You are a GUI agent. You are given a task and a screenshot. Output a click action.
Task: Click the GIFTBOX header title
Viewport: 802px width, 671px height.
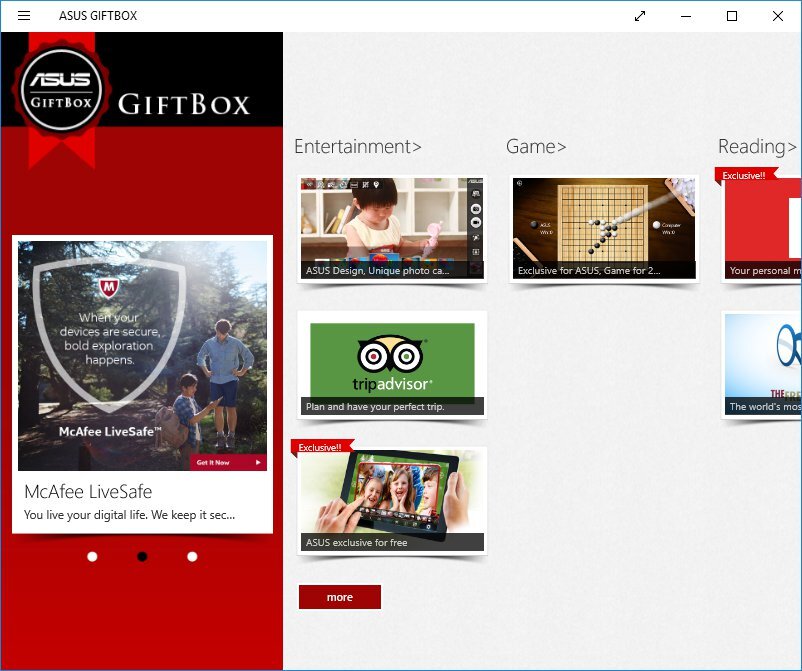coord(184,104)
